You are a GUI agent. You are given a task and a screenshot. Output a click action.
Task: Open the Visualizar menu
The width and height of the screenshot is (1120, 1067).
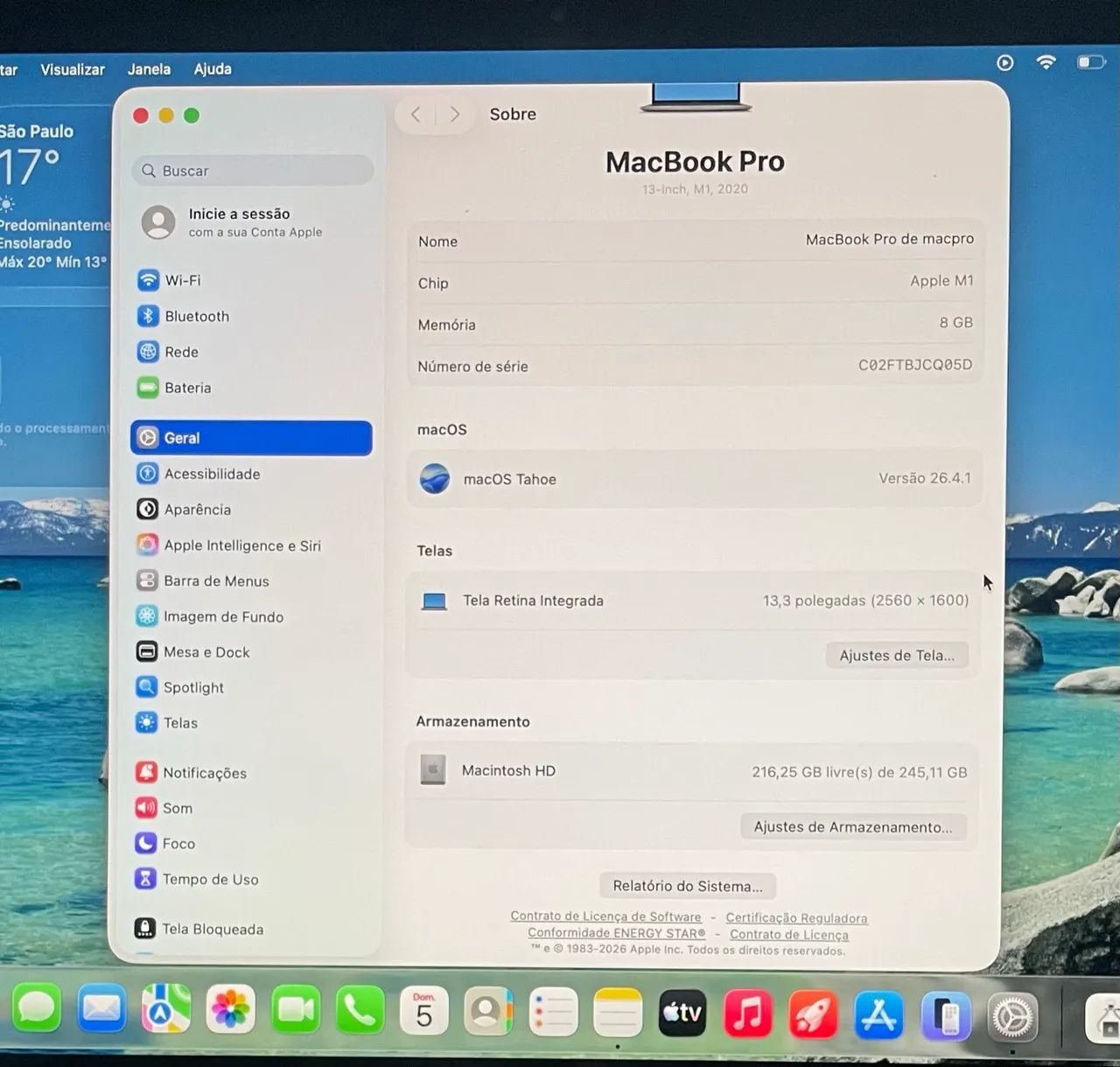(x=73, y=69)
